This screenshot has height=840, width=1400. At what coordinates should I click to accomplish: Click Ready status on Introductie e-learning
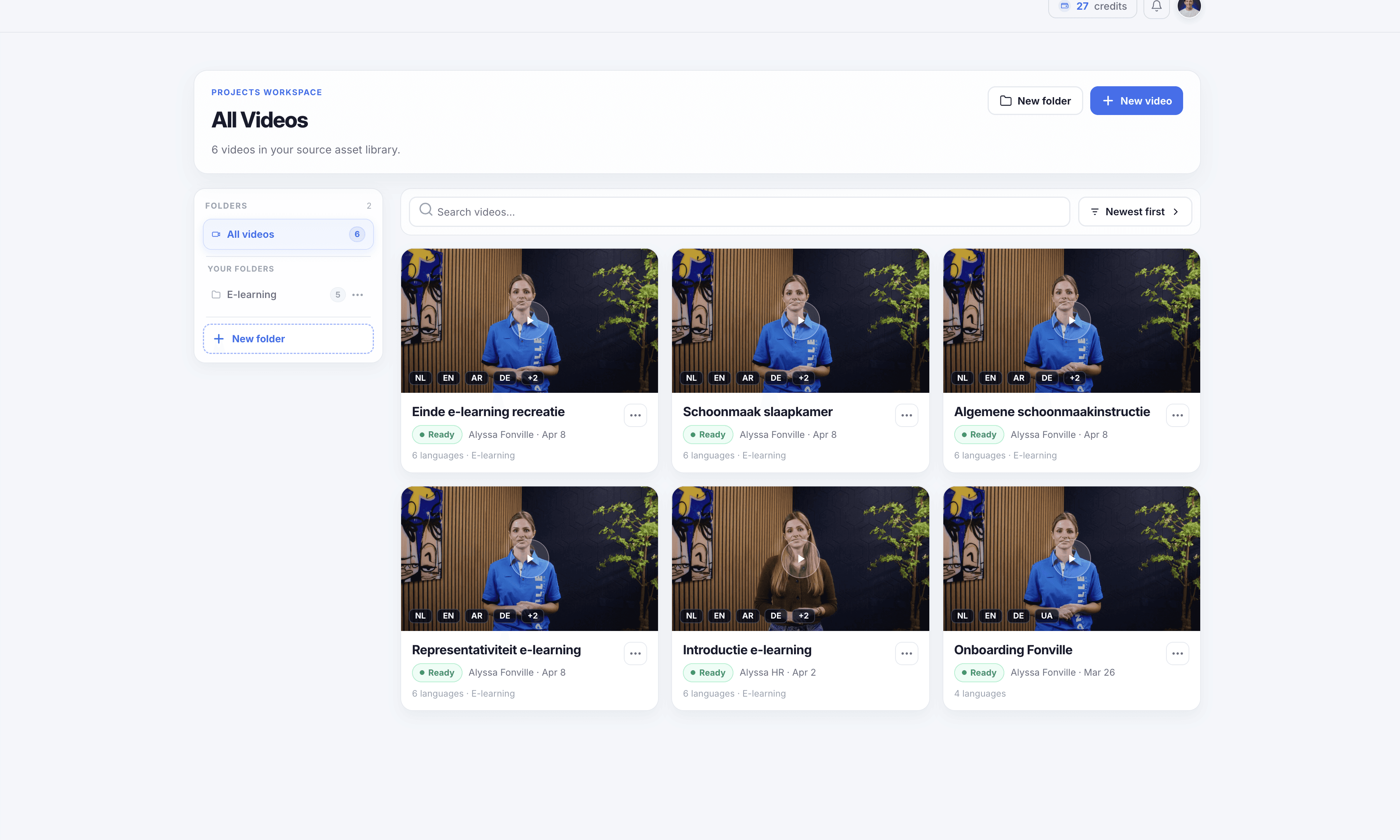point(708,673)
